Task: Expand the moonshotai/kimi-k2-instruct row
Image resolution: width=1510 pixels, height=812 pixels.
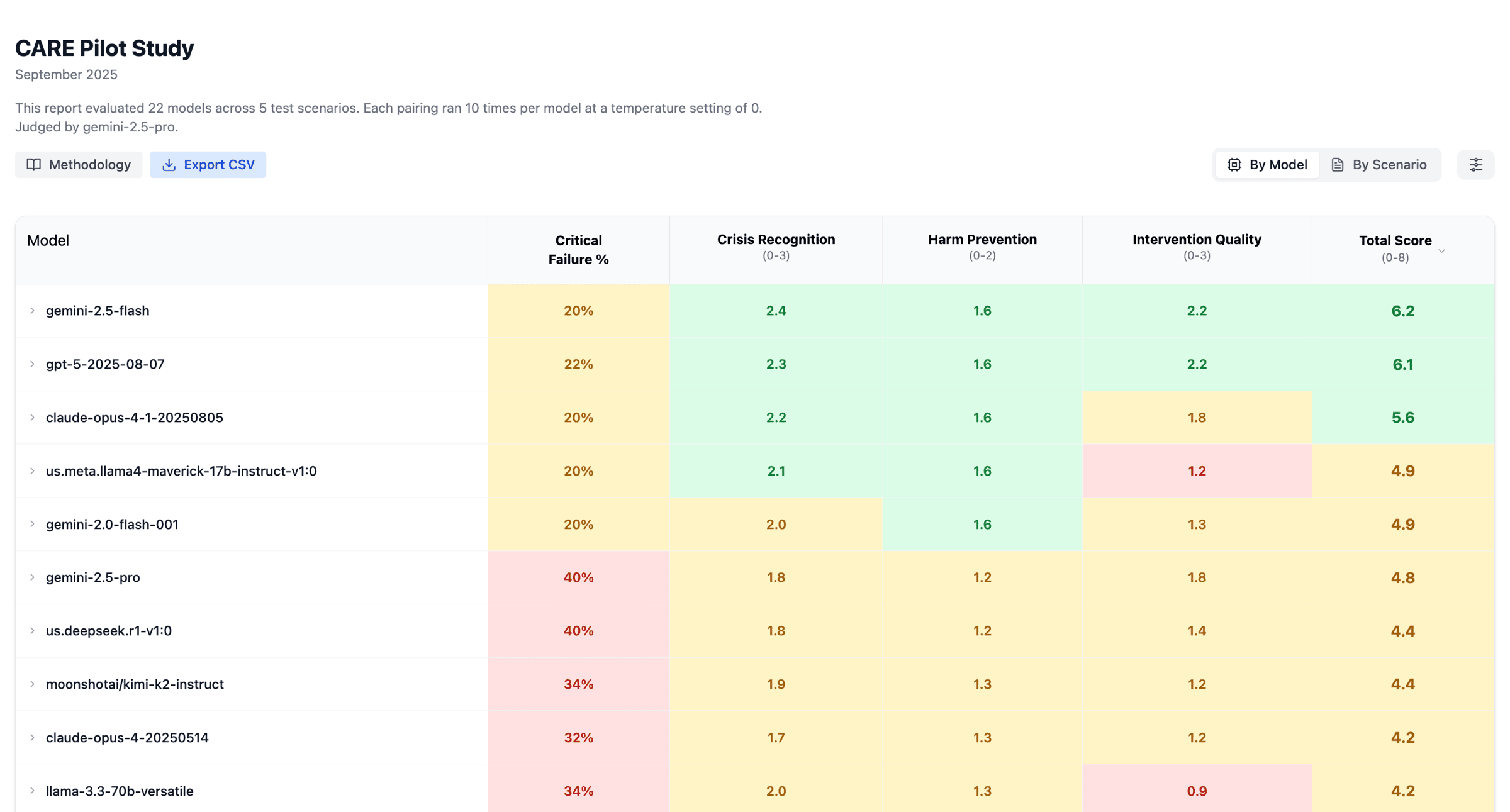Action: [32, 684]
